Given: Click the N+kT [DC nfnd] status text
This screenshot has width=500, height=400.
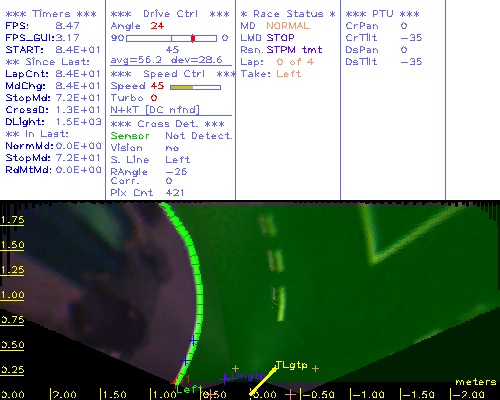Looking at the screenshot, I should point(155,110).
